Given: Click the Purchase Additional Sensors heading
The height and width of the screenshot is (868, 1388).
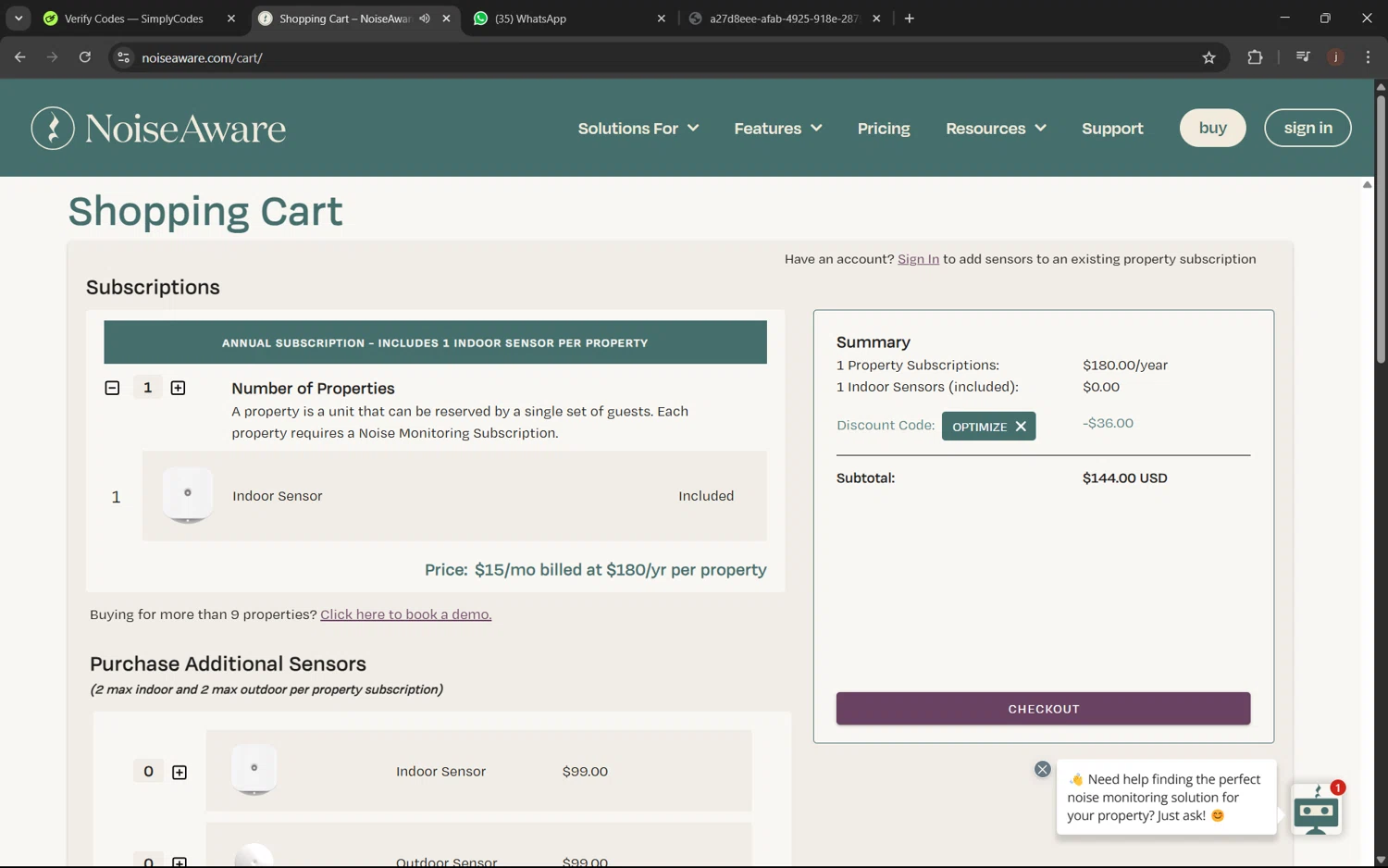Looking at the screenshot, I should (x=228, y=664).
